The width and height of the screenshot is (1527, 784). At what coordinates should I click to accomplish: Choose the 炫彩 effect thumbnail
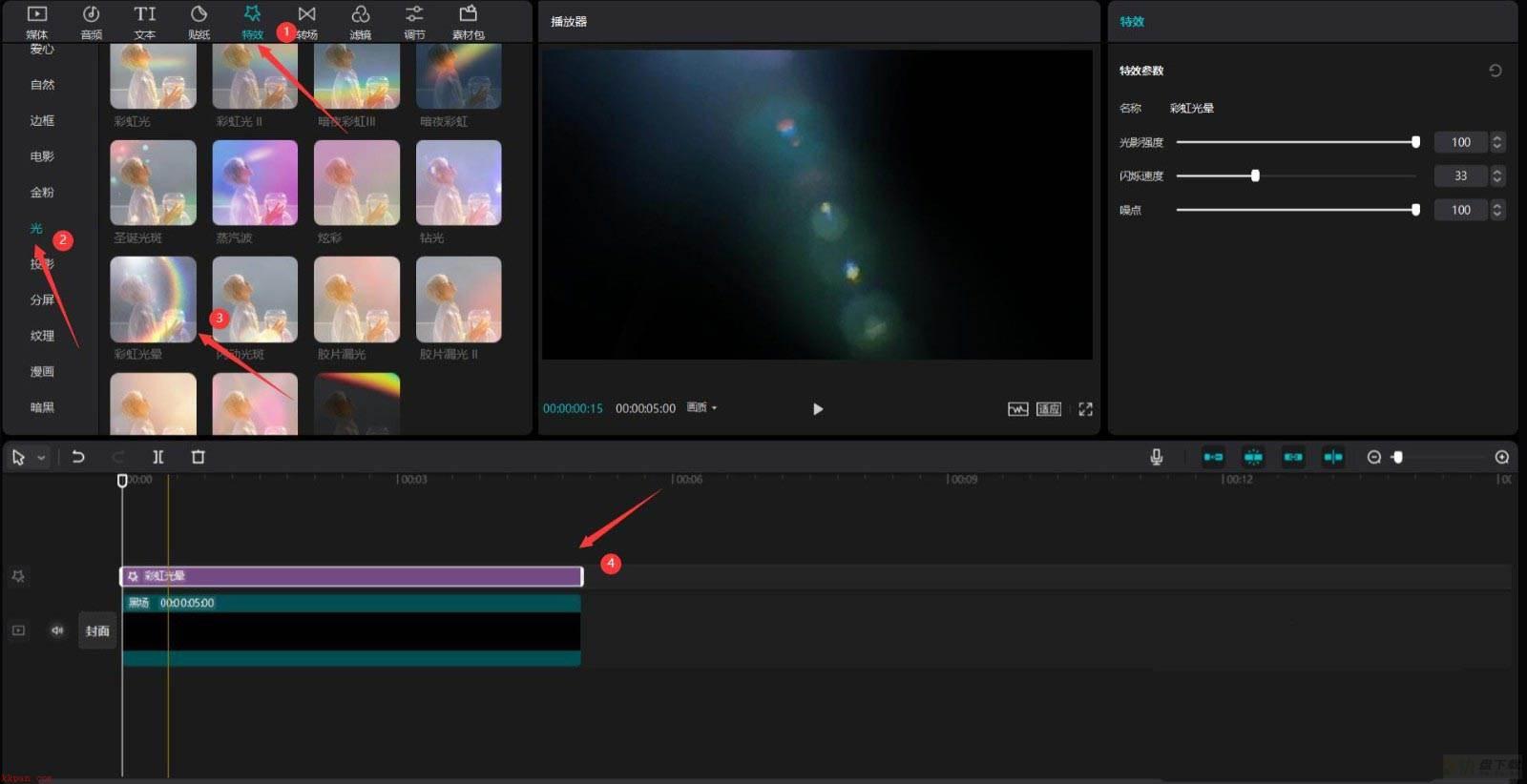(x=357, y=183)
